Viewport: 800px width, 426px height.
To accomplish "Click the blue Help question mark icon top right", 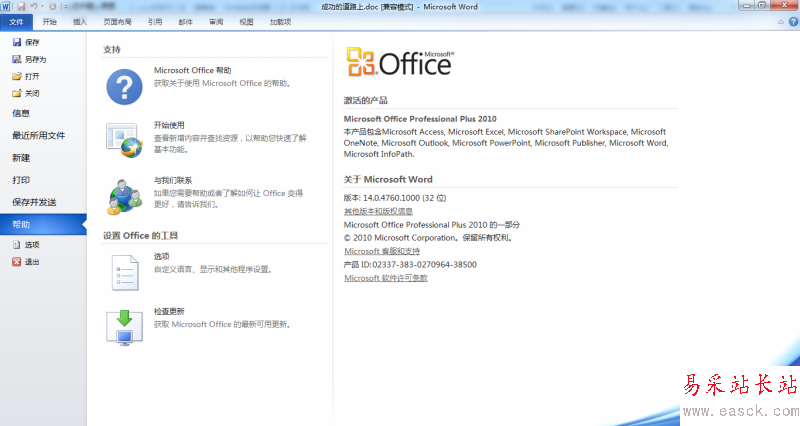I will pyautogui.click(x=793, y=22).
